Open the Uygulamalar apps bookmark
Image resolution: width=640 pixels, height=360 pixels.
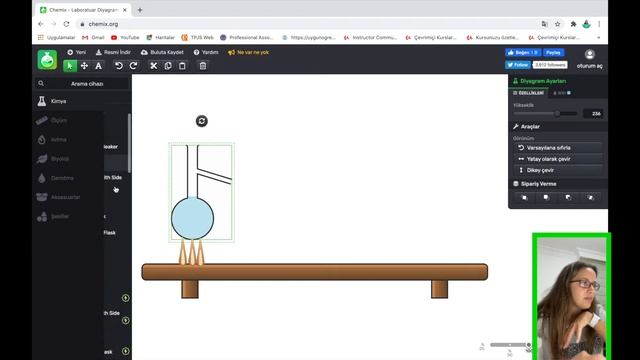(56, 37)
